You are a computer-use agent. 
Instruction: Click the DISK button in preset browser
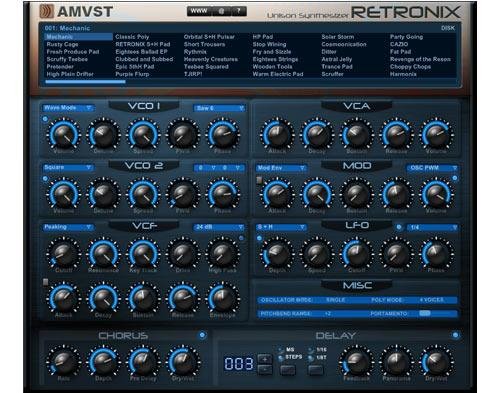point(448,28)
